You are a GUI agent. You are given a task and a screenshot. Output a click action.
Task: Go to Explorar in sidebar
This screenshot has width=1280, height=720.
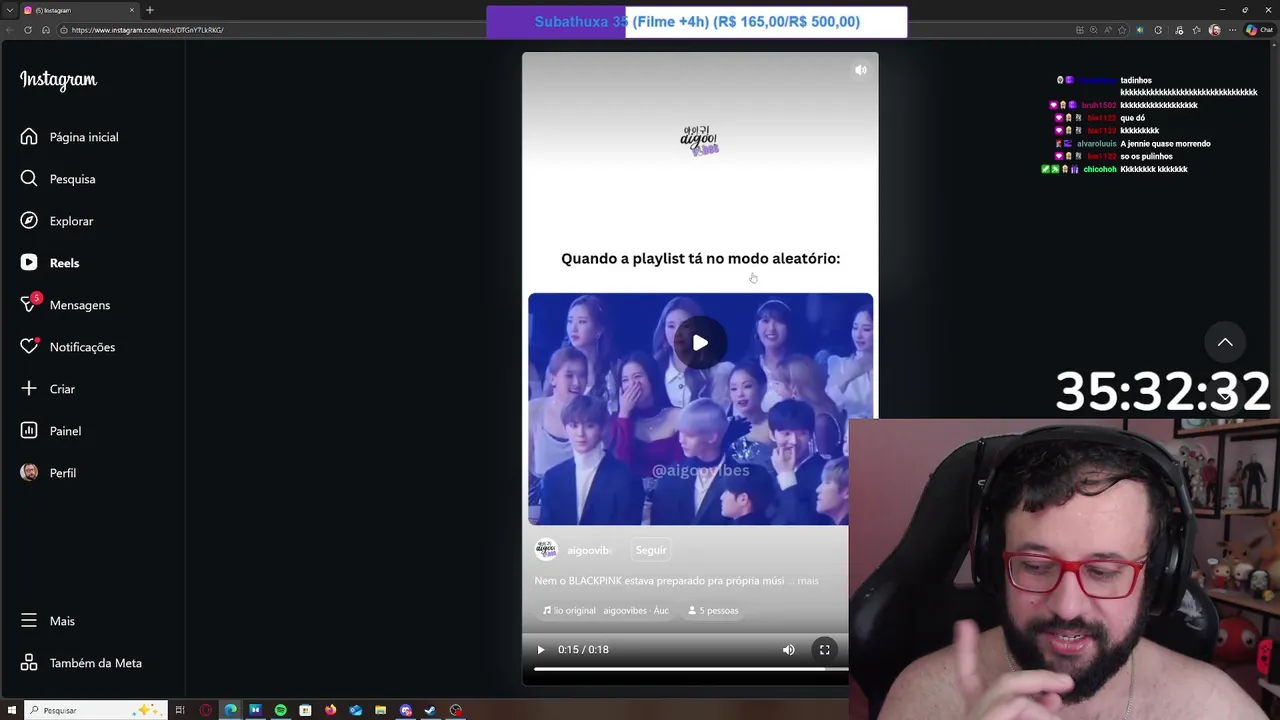tap(57, 221)
